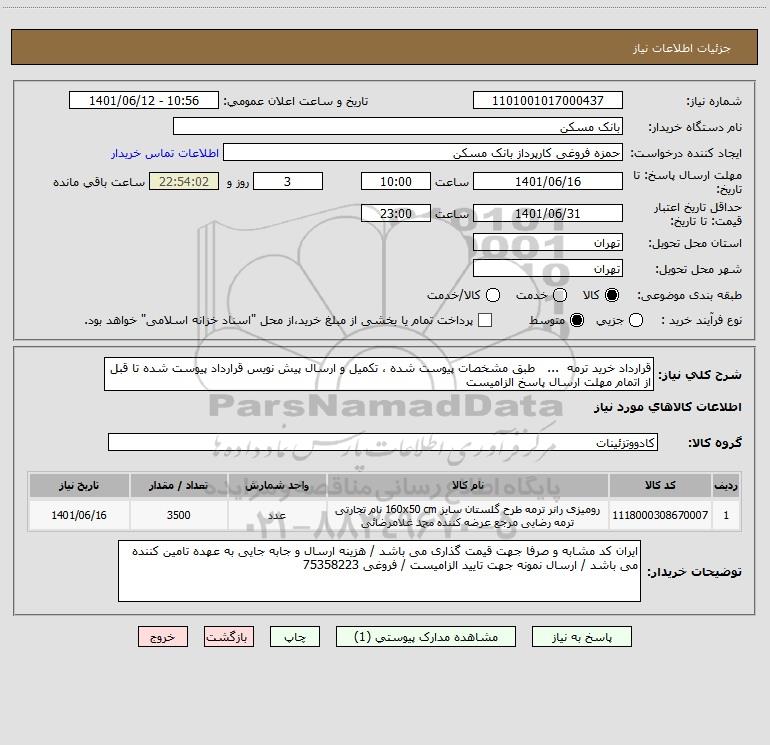
Task: Click the ردیف column header
Action: (726, 485)
